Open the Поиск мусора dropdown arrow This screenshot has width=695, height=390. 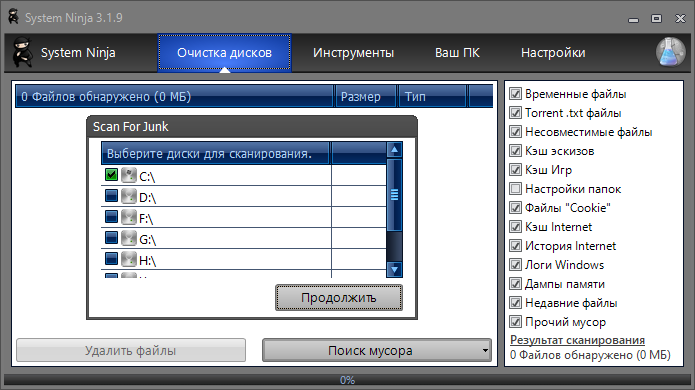click(x=485, y=351)
